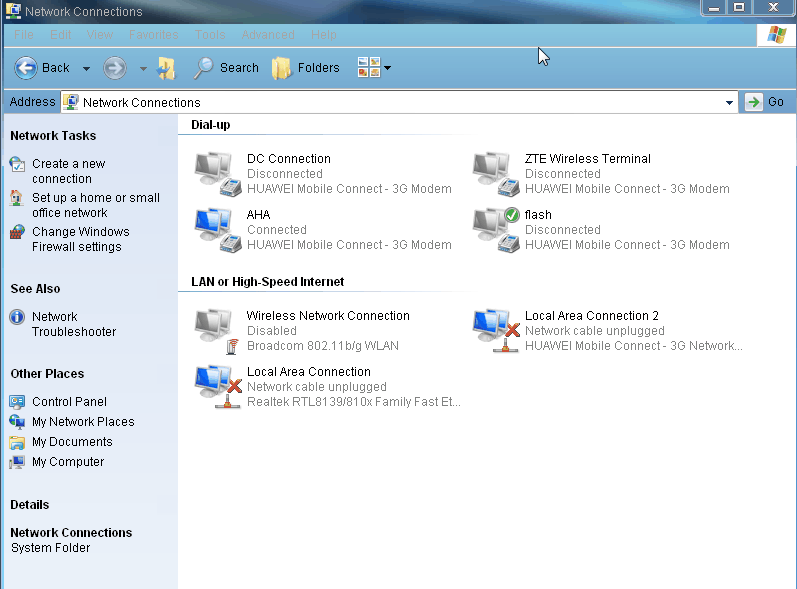Screen dimensions: 797x589
Task: Open the Favorites menu
Action: tap(154, 35)
